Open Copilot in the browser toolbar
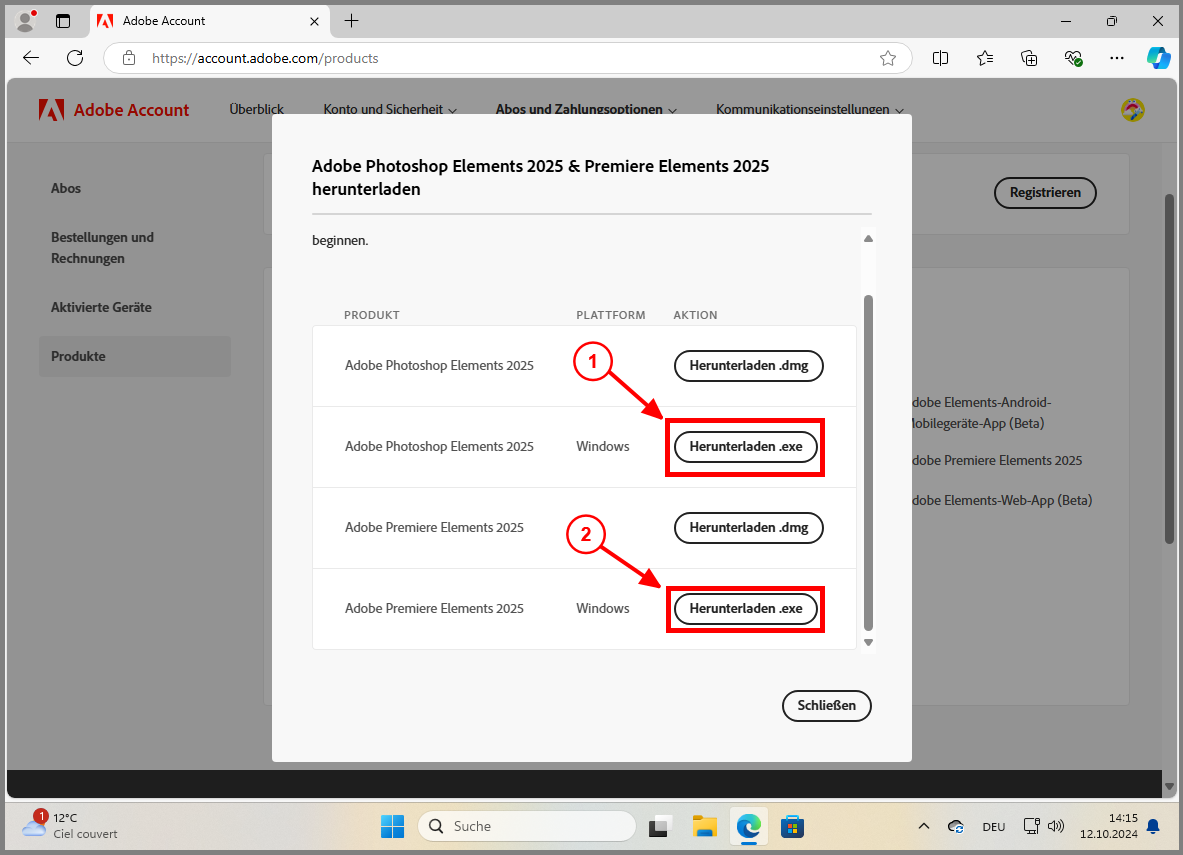The width and height of the screenshot is (1183, 855). point(1158,57)
